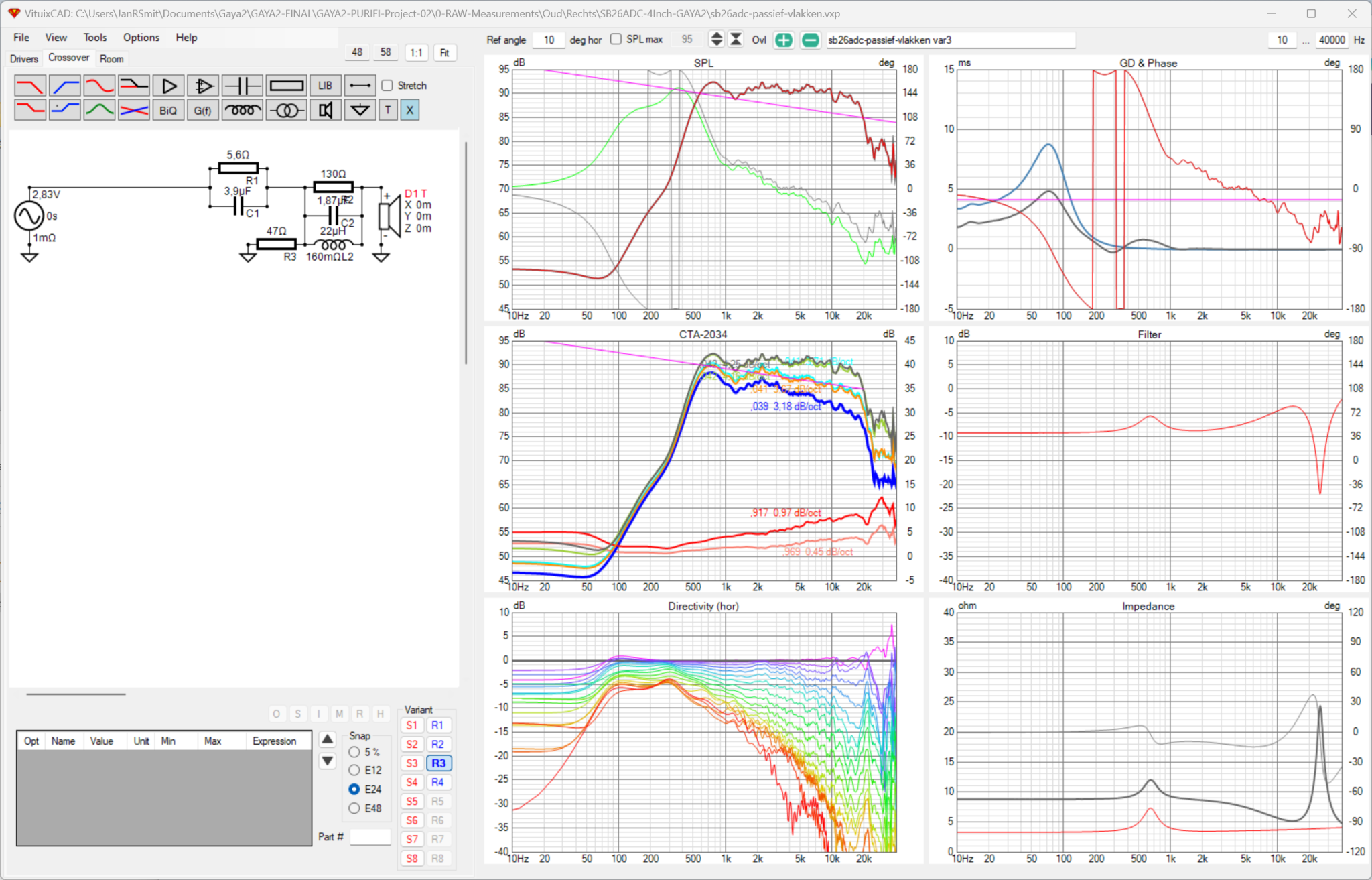Image resolution: width=1372 pixels, height=880 pixels.
Task: Add a resistor to the schematic
Action: tap(287, 86)
